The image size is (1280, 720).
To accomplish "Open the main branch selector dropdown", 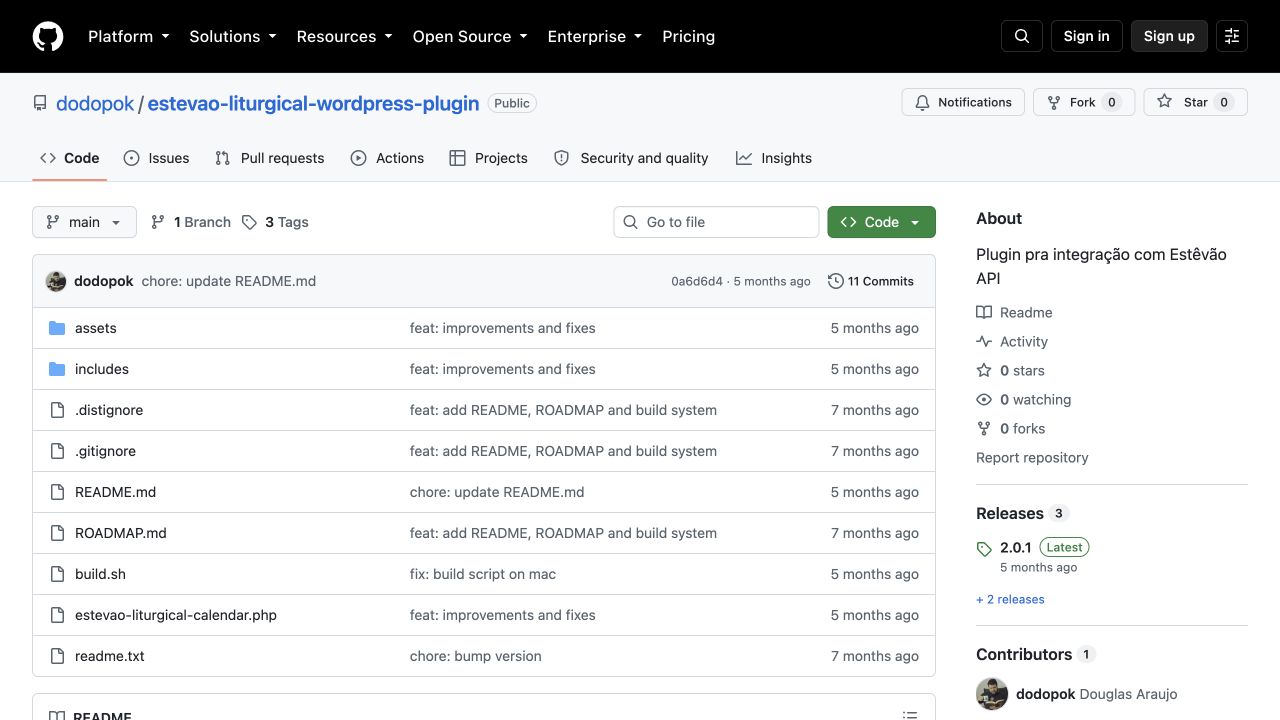I will pos(84,222).
